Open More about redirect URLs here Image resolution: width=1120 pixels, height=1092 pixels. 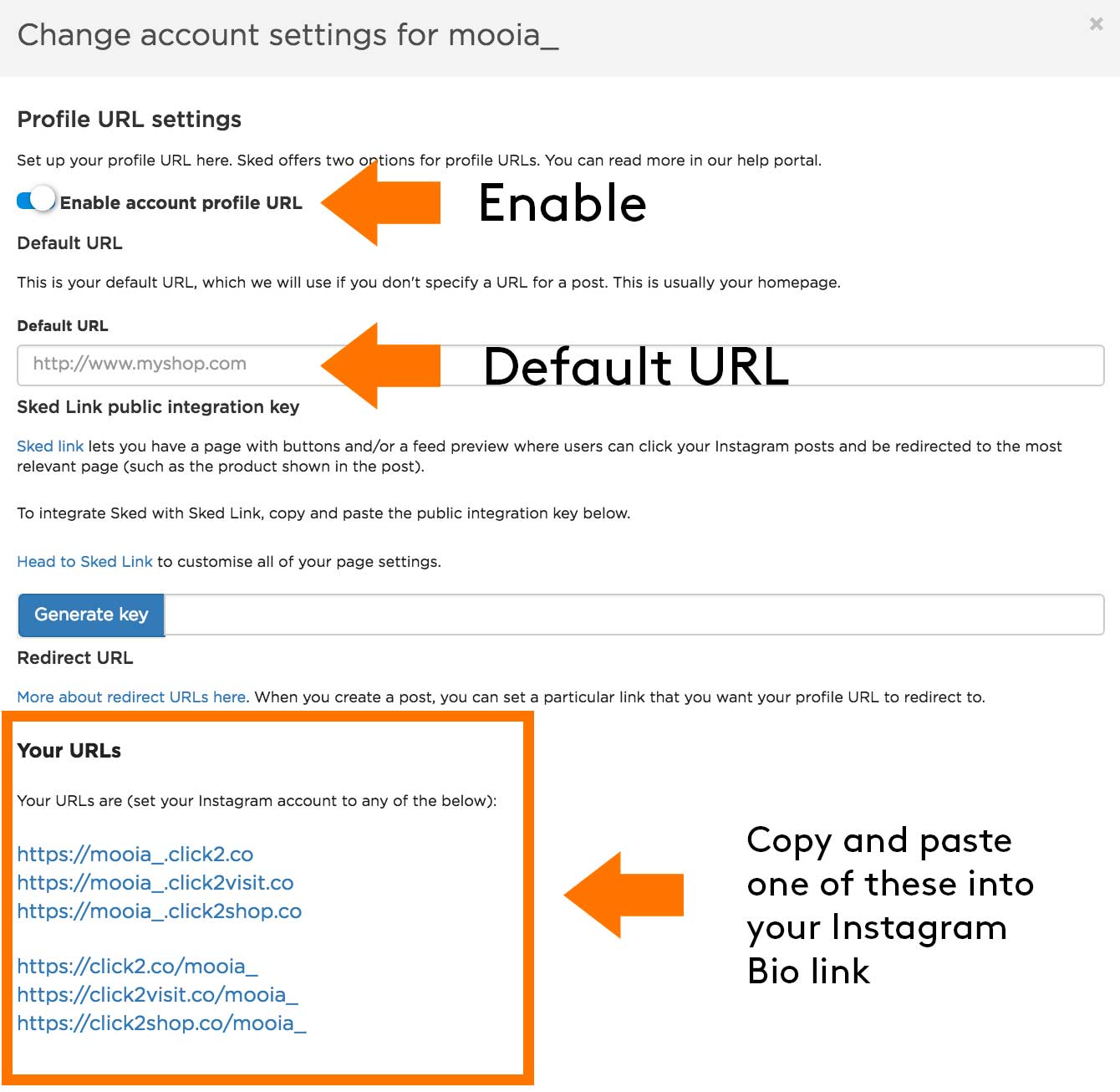[x=131, y=697]
